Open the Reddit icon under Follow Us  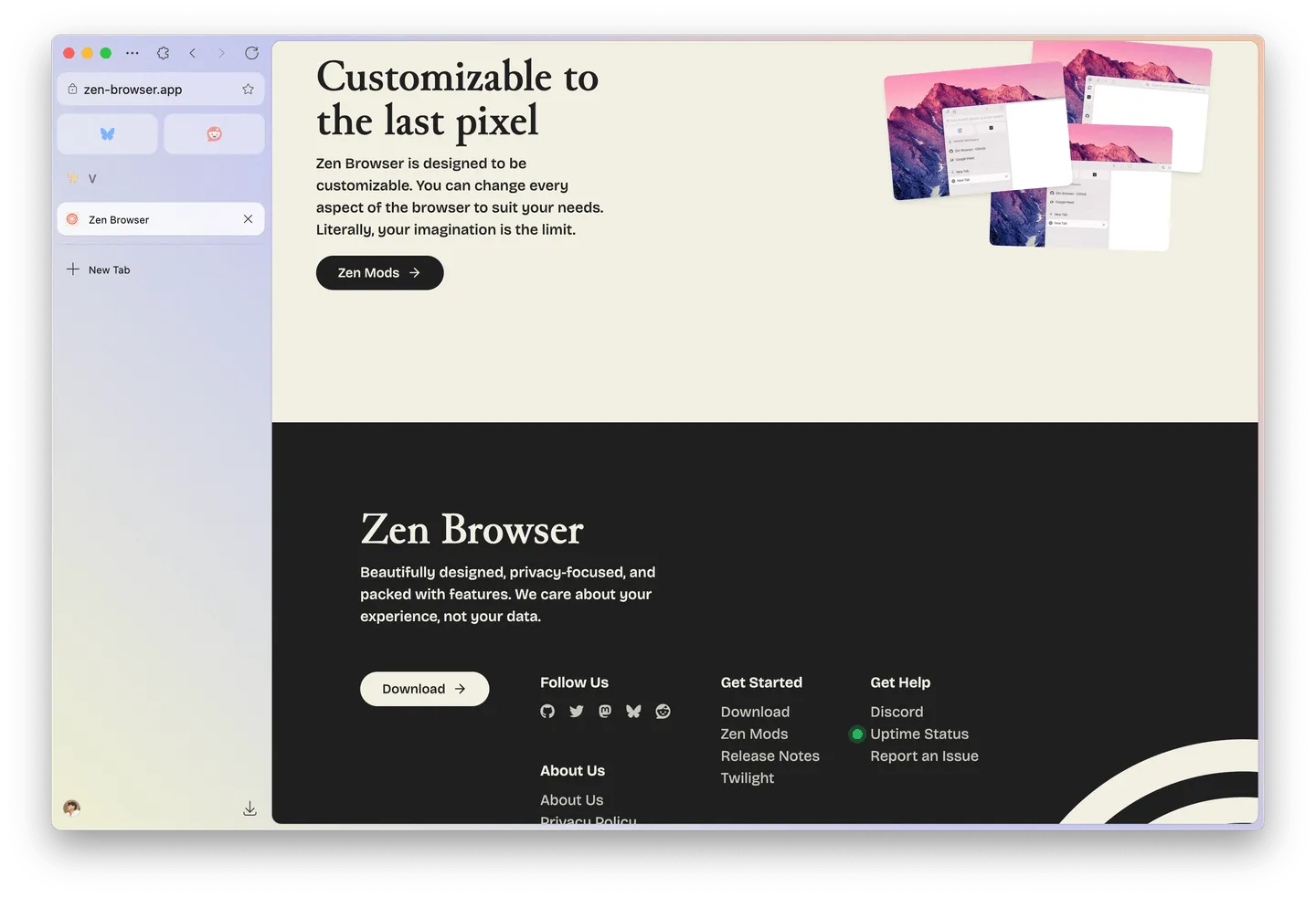pos(663,712)
